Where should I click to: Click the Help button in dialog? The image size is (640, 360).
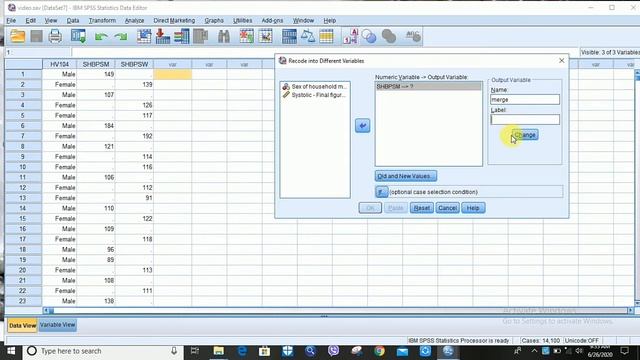(x=473, y=208)
